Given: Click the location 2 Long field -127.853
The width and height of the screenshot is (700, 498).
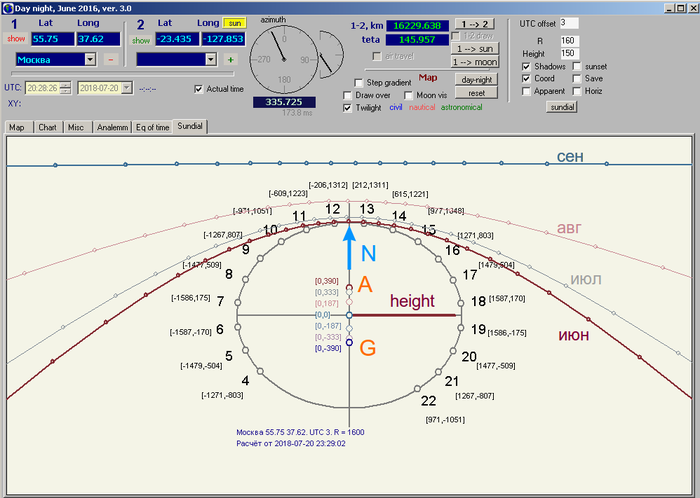Looking at the screenshot, I should click(x=223, y=39).
